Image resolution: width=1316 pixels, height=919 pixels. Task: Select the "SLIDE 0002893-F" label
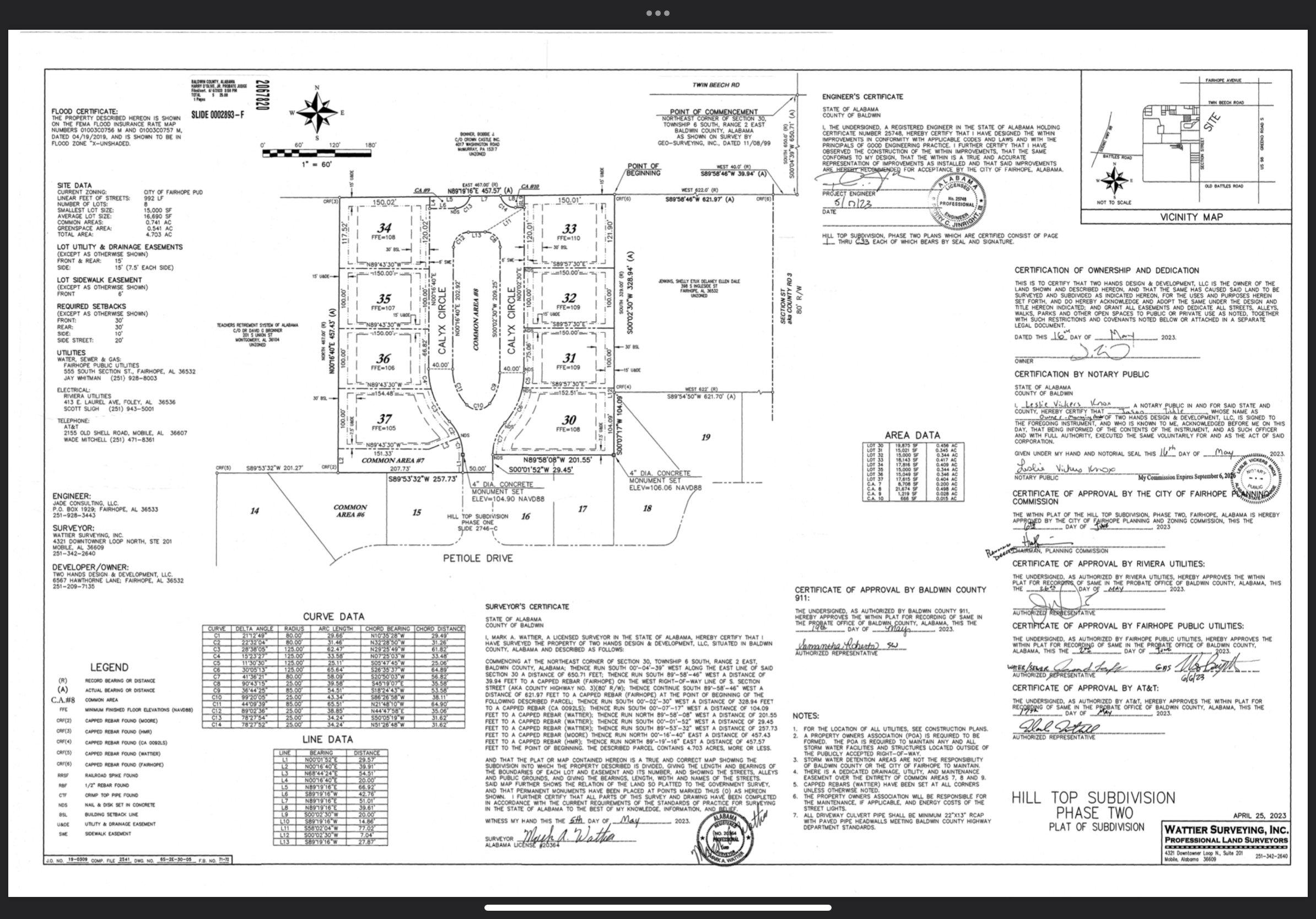(x=217, y=115)
